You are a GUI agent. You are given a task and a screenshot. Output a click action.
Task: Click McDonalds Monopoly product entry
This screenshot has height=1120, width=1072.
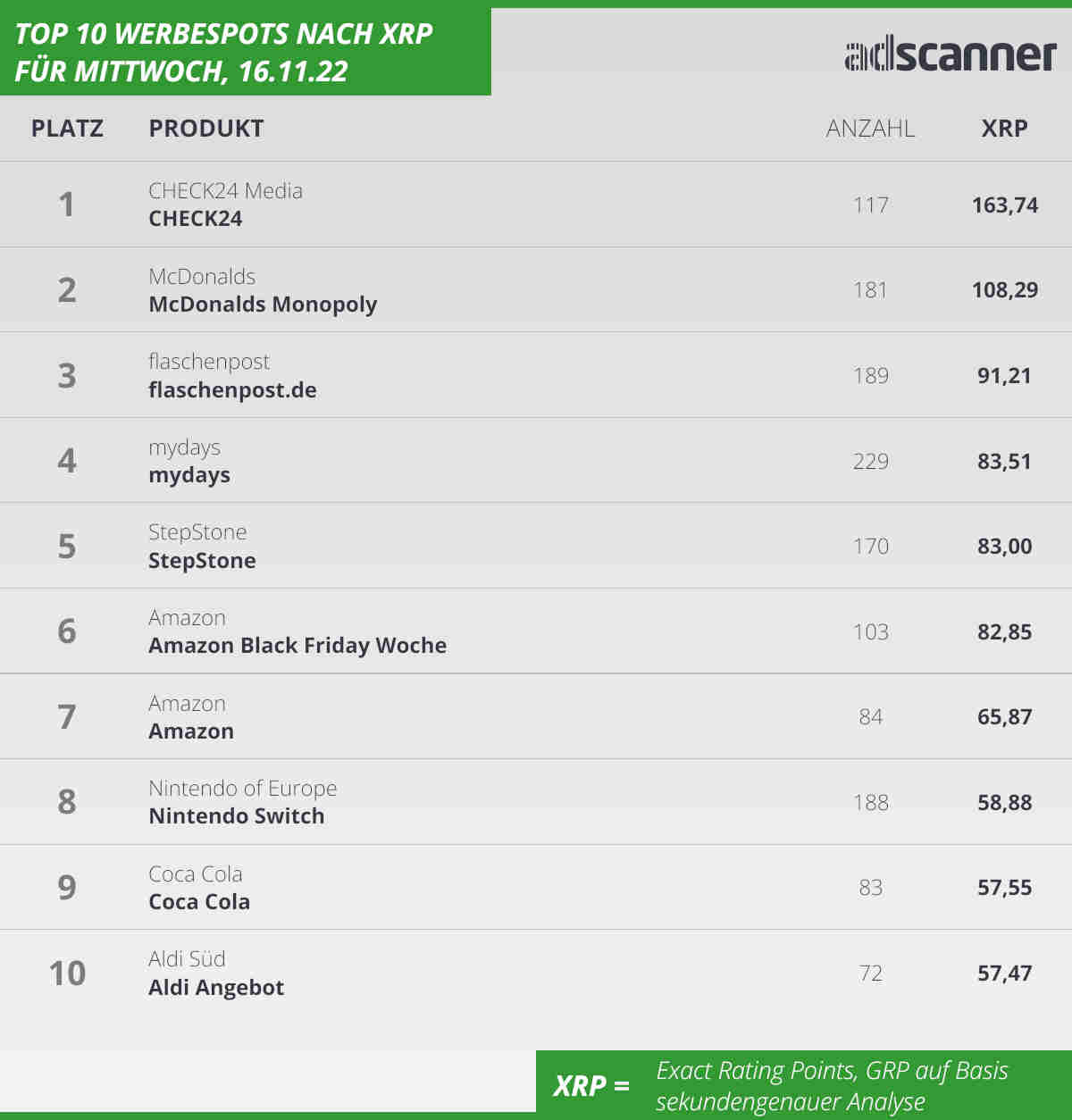[x=263, y=305]
